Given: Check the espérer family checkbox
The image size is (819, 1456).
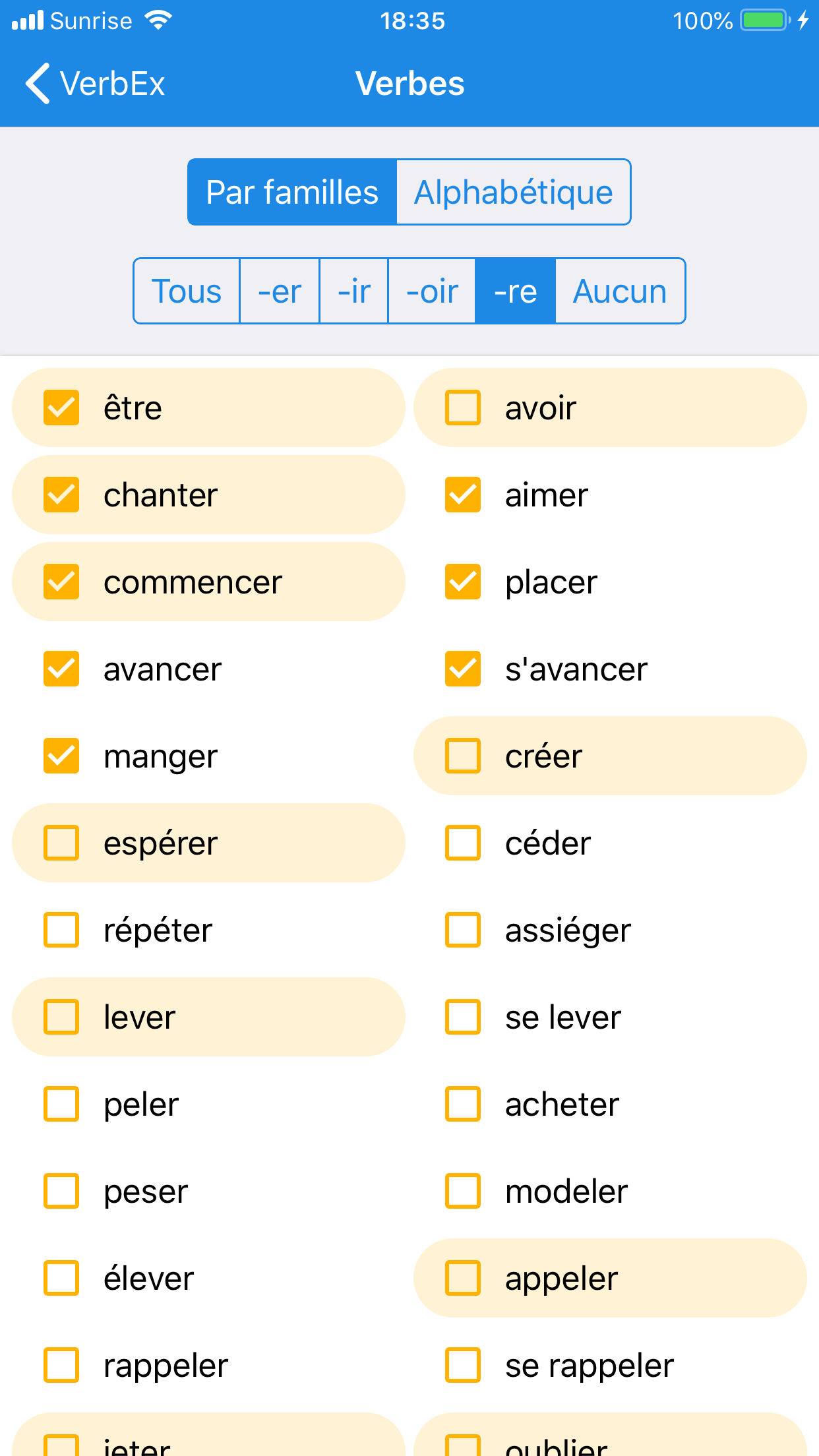Looking at the screenshot, I should (61, 843).
